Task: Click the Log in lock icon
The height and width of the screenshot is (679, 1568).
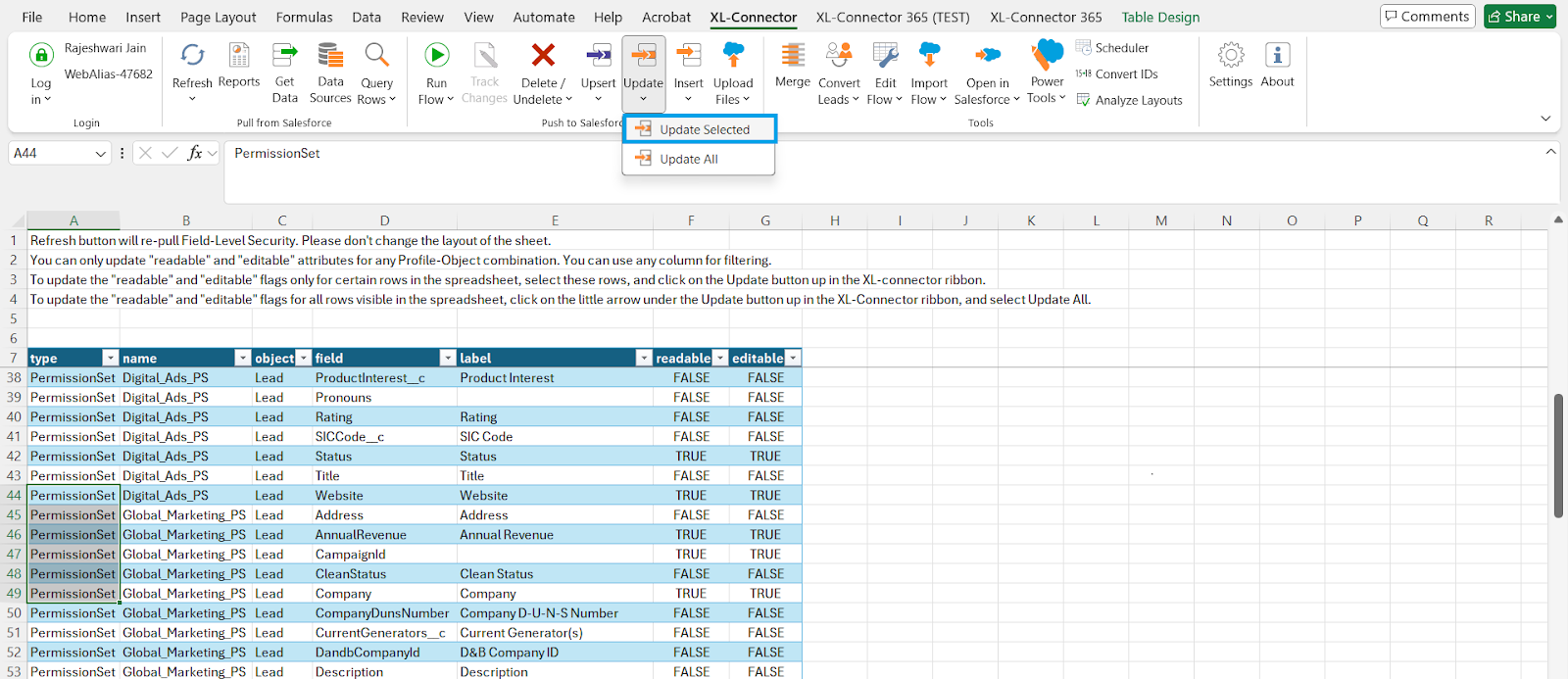Action: [x=40, y=55]
